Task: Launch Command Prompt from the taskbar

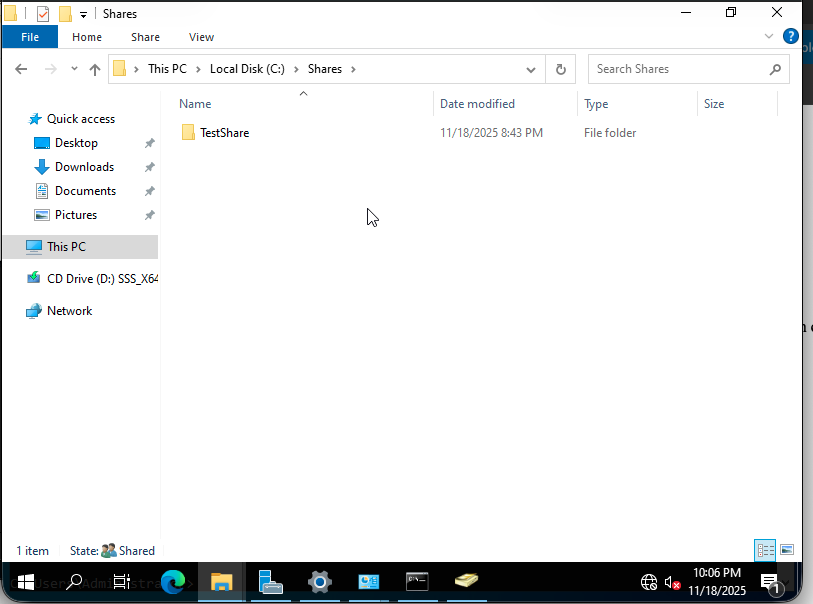Action: pyautogui.click(x=417, y=581)
